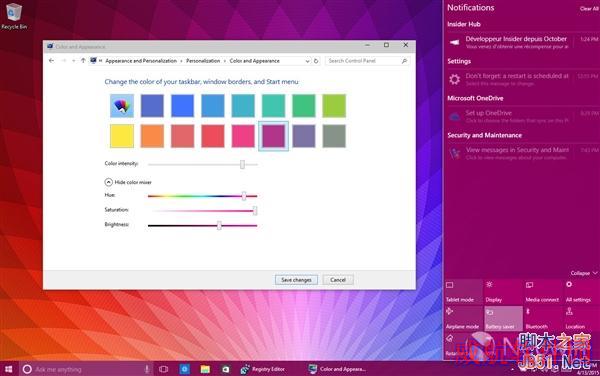600x376 pixels.
Task: Toggle Bluetooth quick action
Action: click(x=543, y=318)
